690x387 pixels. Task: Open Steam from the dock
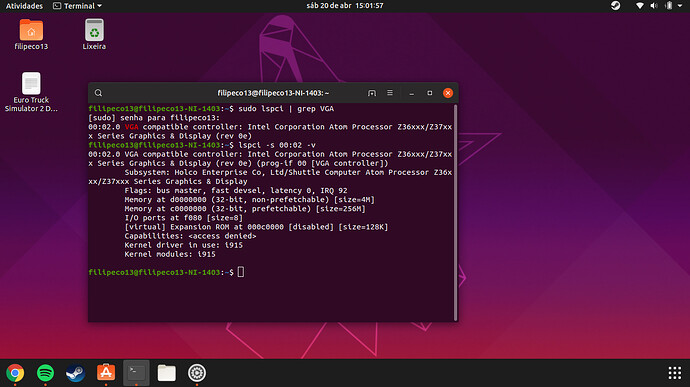pos(75,373)
